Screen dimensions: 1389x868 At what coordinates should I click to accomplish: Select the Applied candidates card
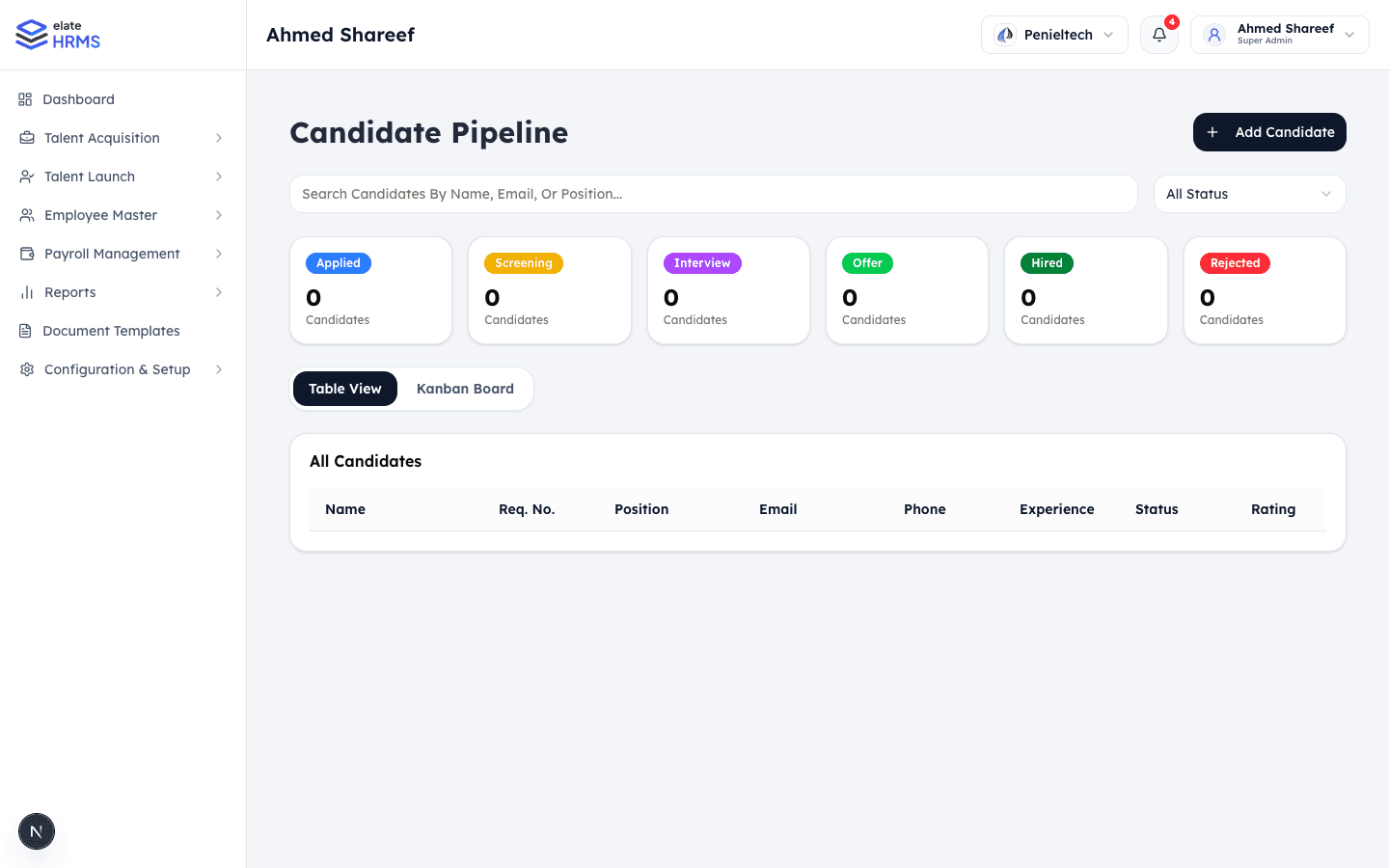[x=370, y=290]
